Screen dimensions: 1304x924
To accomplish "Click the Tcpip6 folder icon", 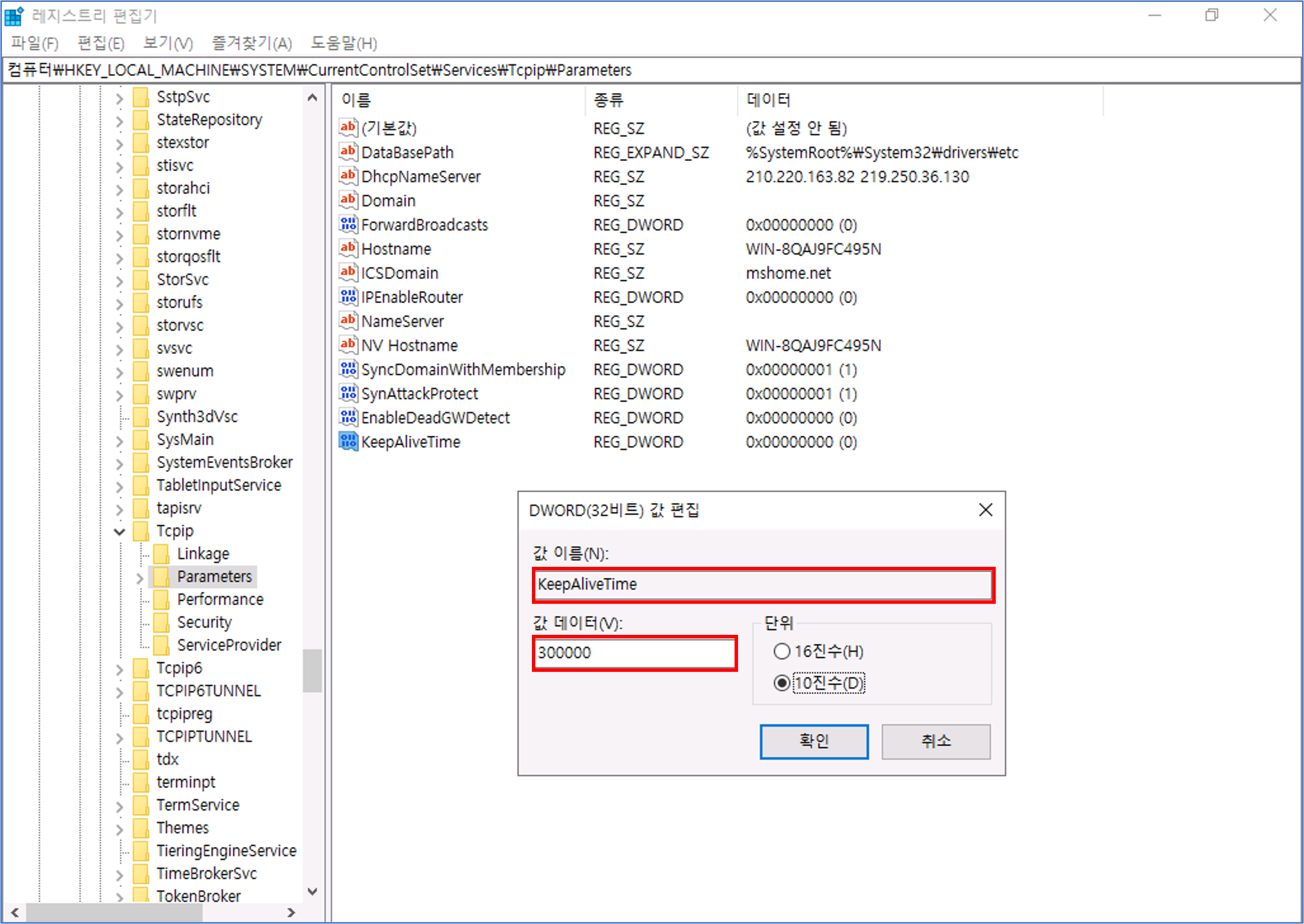I will pos(141,667).
